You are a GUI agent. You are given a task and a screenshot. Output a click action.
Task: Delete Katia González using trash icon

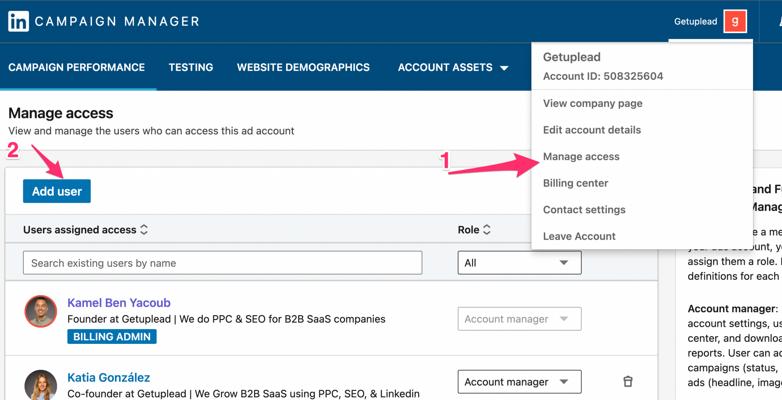(x=628, y=382)
